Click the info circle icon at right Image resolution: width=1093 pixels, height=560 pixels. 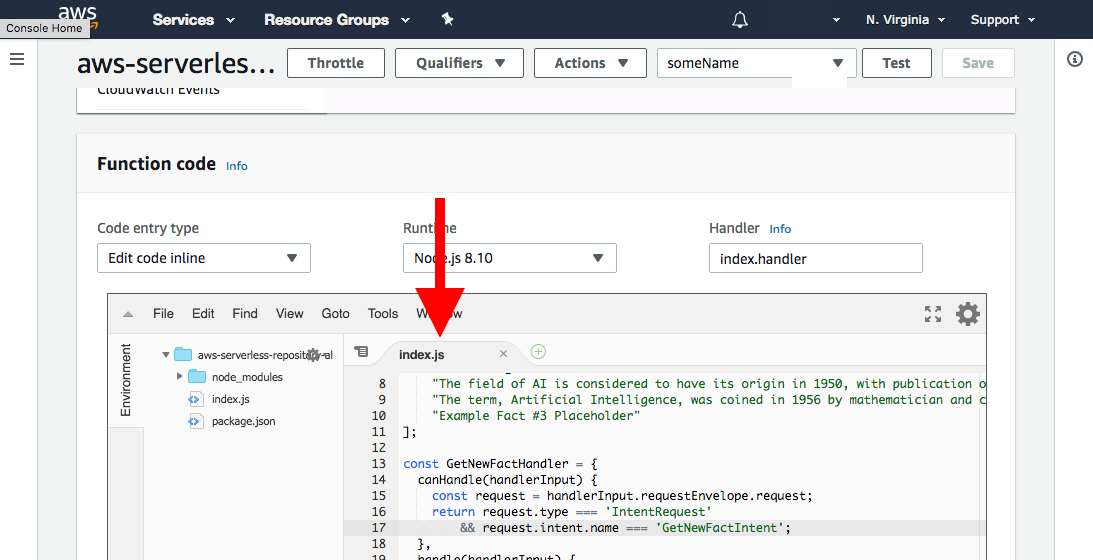(1075, 60)
